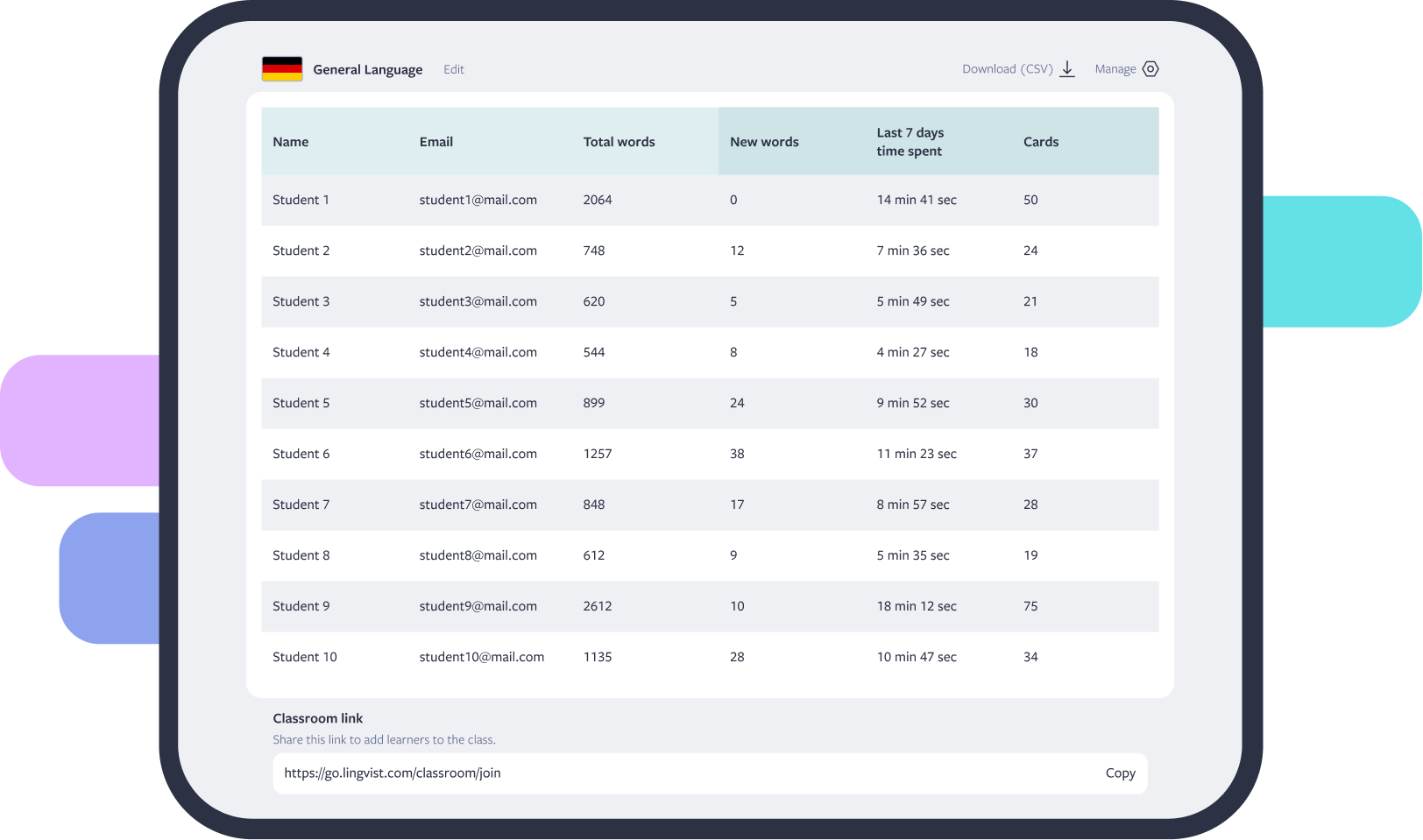
Task: Select the Email column header
Action: (435, 141)
